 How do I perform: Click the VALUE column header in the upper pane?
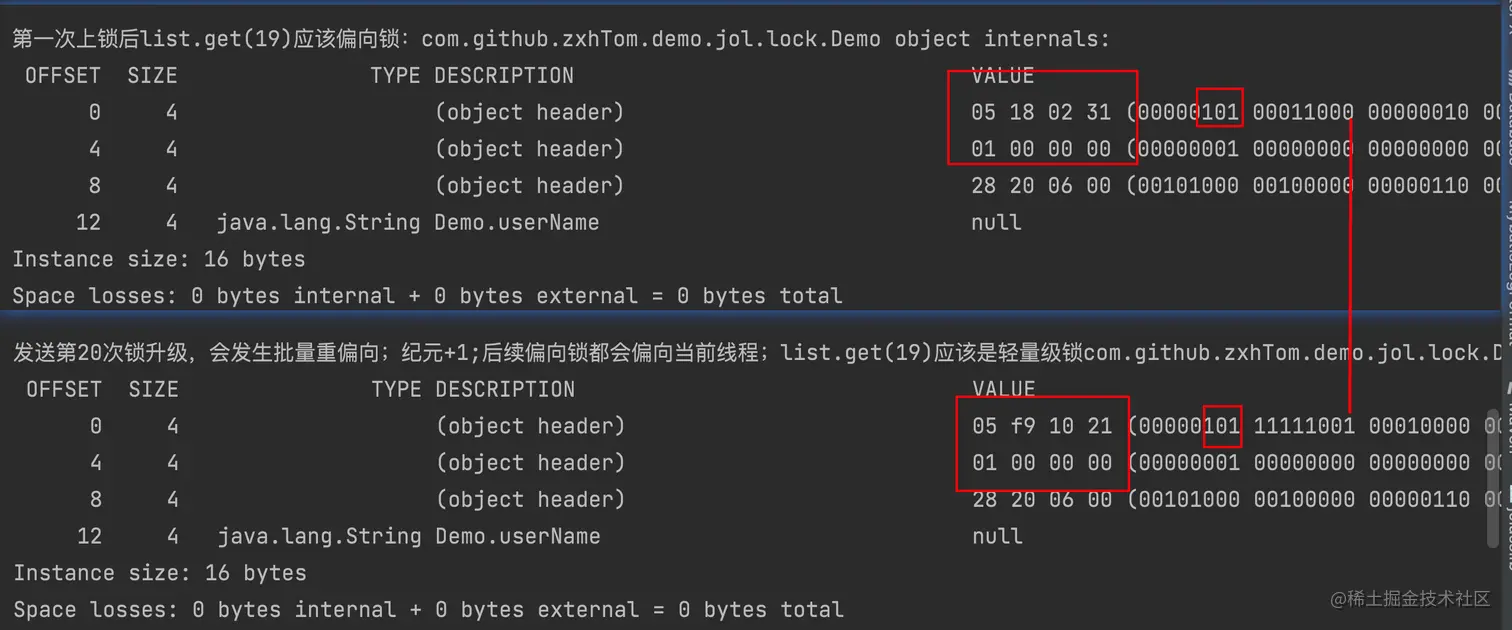click(1002, 76)
